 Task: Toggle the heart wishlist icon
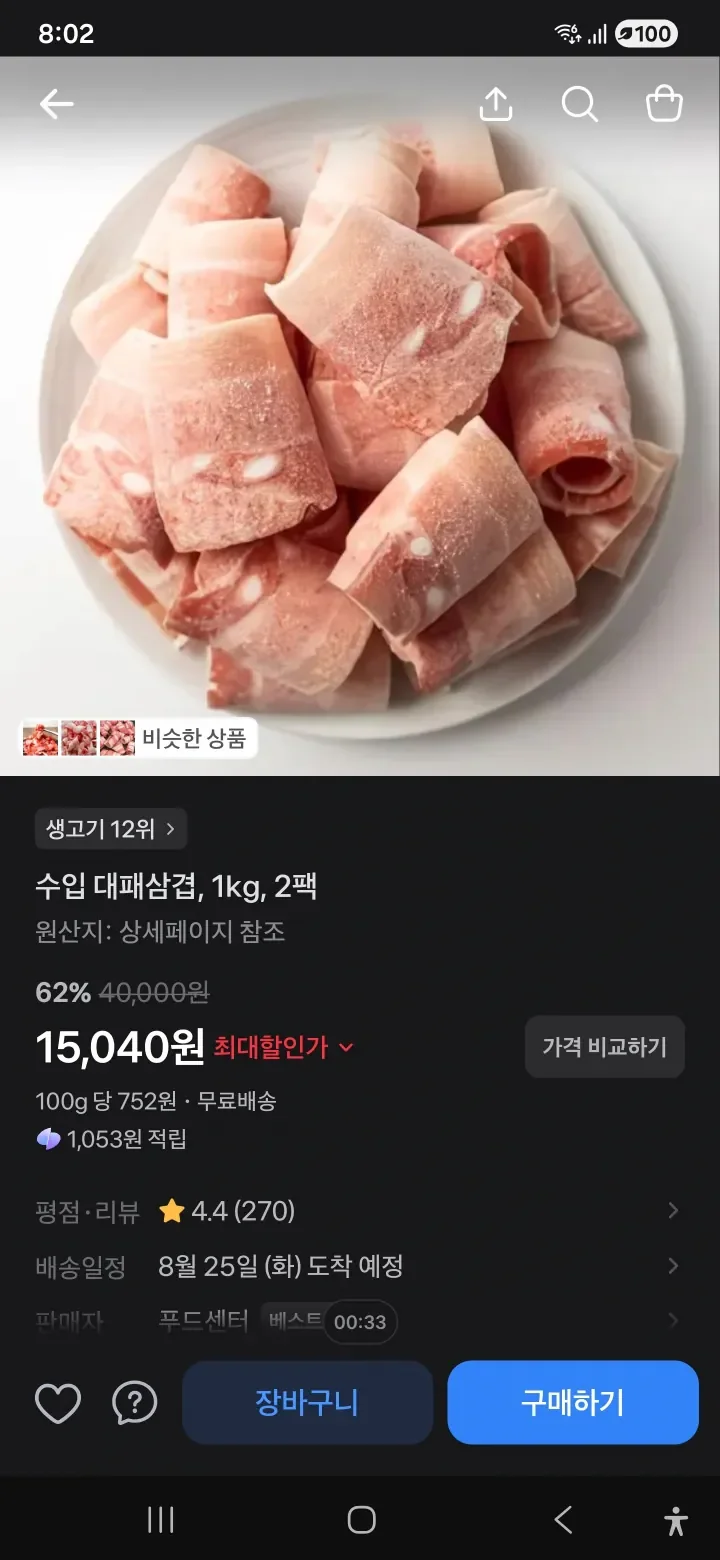tap(58, 1403)
